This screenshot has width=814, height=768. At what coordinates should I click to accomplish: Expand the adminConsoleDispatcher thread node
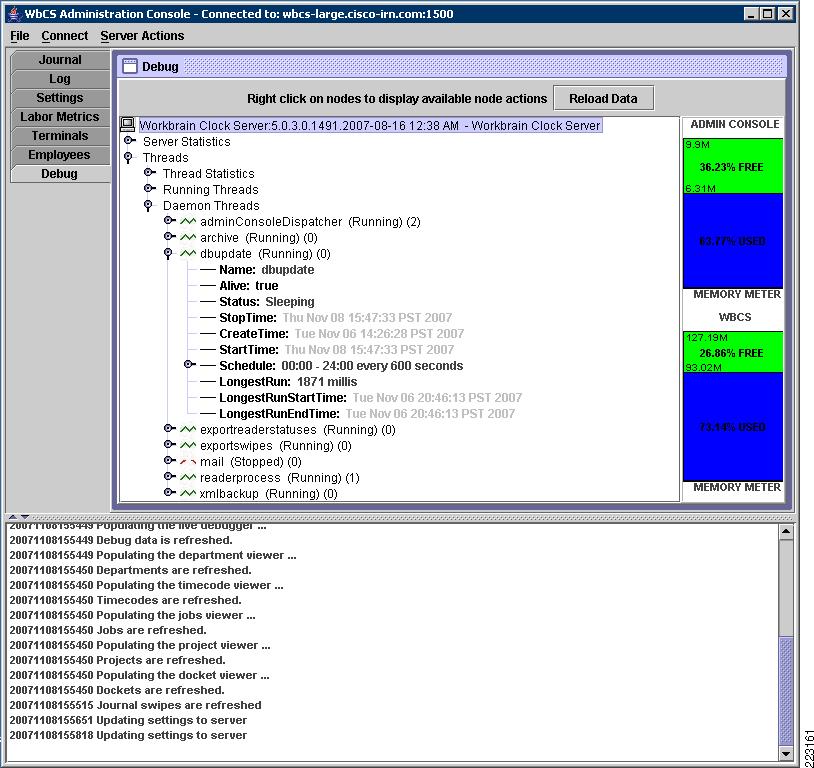169,221
